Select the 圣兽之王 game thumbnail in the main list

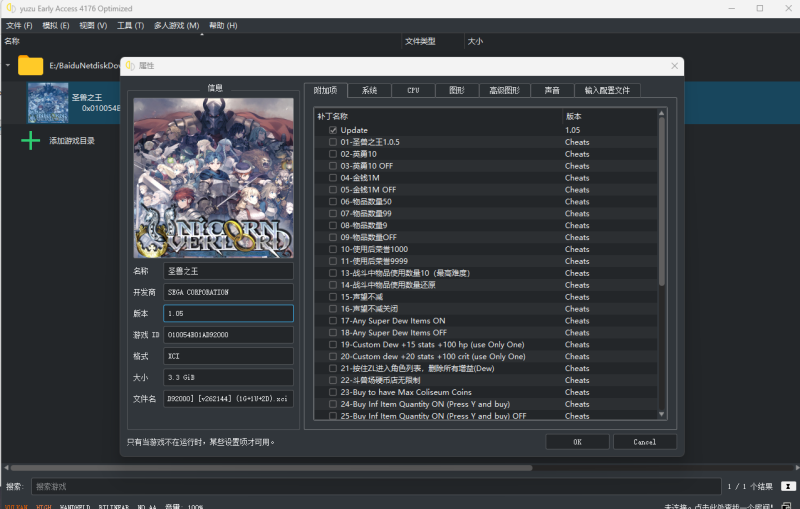pos(48,103)
